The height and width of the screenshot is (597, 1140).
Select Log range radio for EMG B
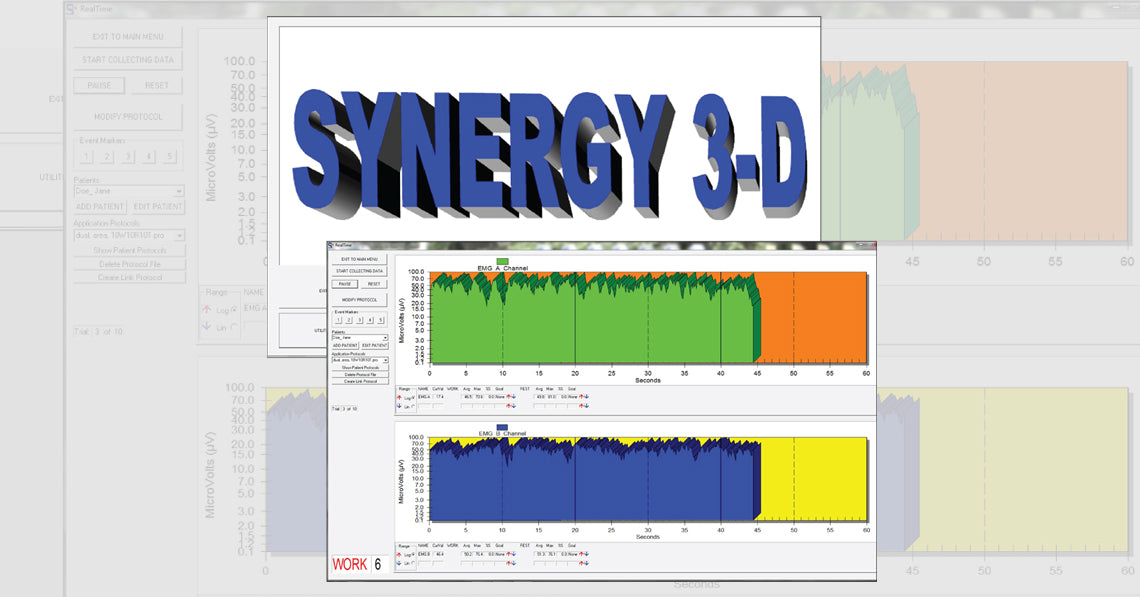[x=413, y=555]
